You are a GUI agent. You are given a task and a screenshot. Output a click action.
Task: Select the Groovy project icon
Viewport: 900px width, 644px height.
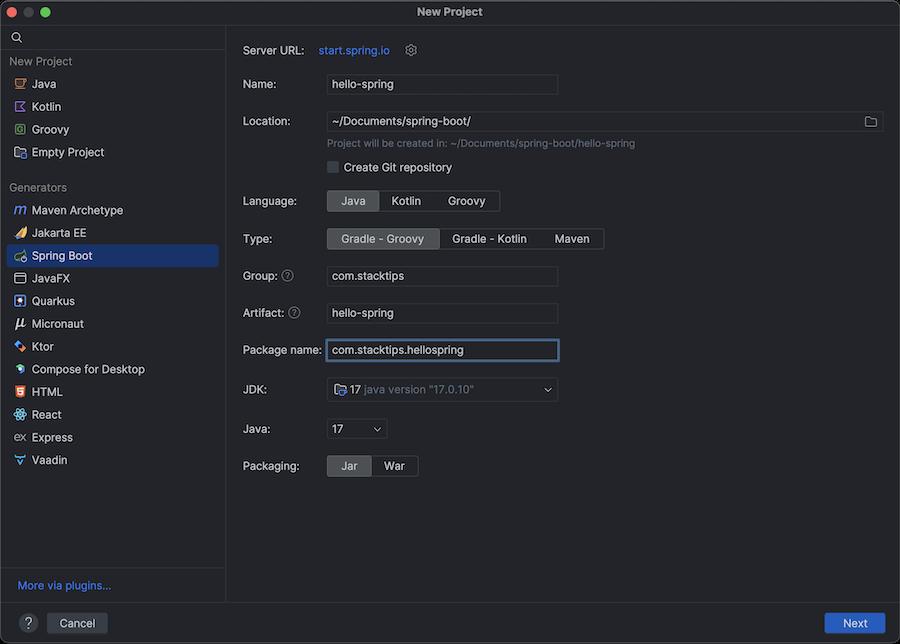point(20,129)
